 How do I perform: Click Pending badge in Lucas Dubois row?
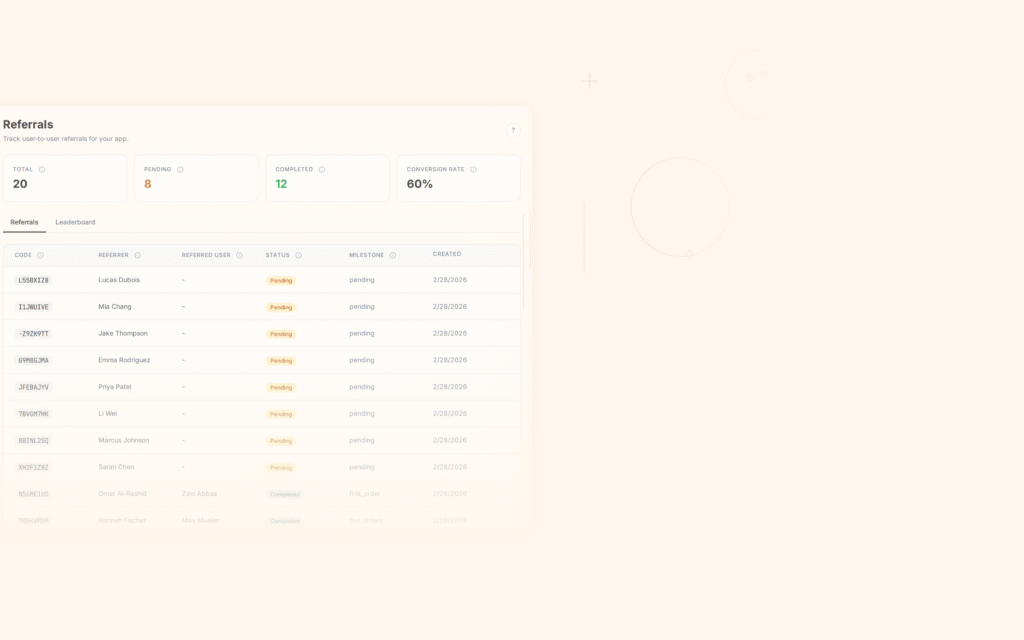[281, 280]
